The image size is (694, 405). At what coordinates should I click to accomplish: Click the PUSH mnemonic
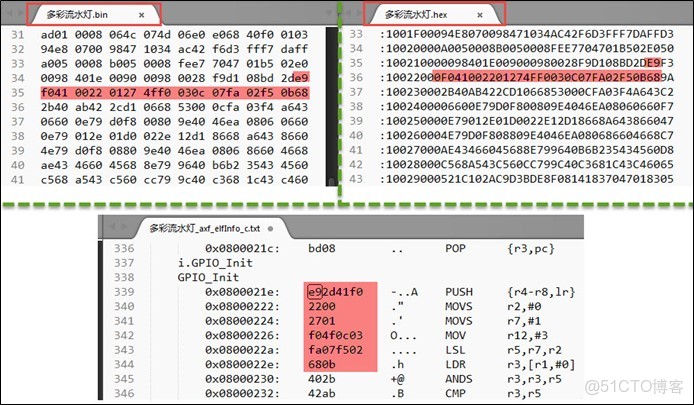pos(459,292)
